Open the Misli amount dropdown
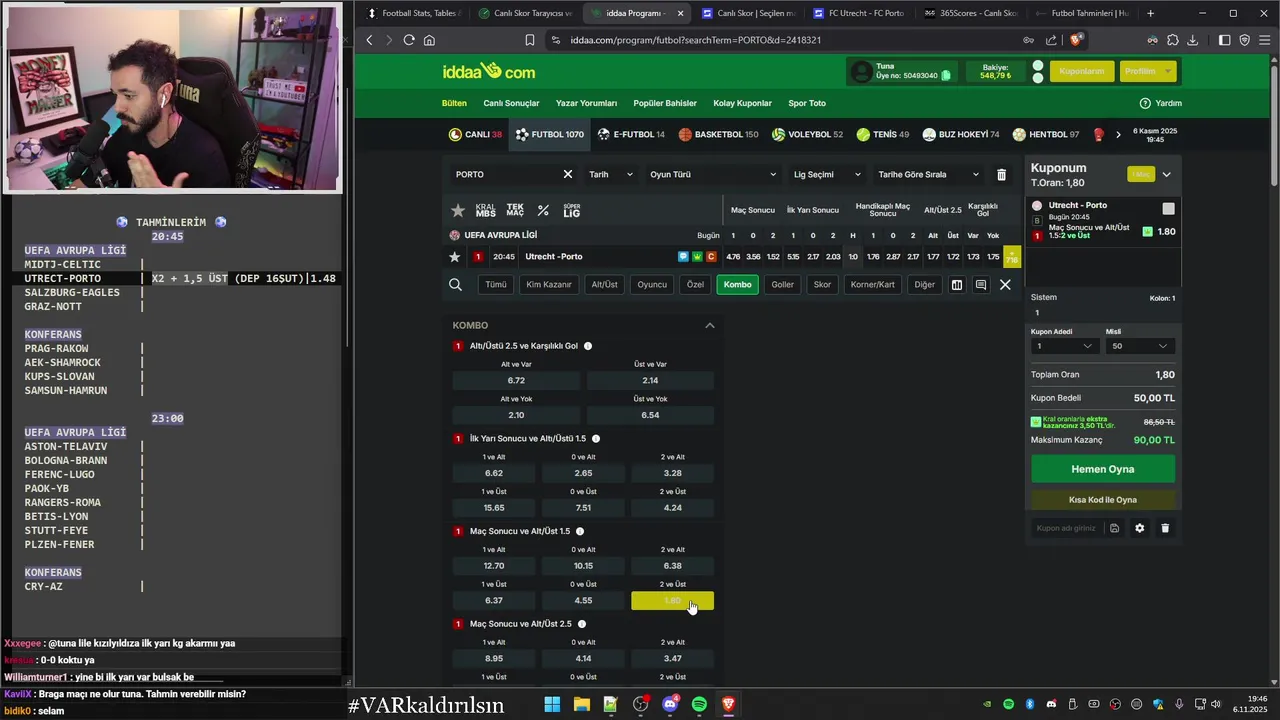Screen dimensions: 1280x720 click(1139, 346)
